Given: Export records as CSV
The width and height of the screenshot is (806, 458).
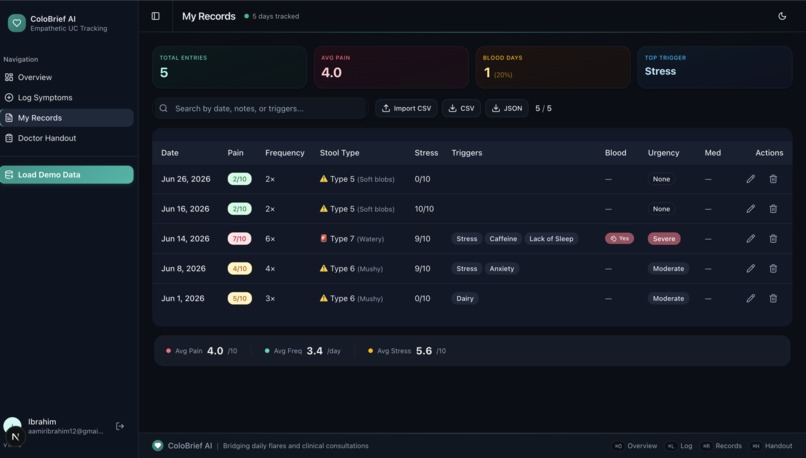Looking at the screenshot, I should (x=461, y=108).
